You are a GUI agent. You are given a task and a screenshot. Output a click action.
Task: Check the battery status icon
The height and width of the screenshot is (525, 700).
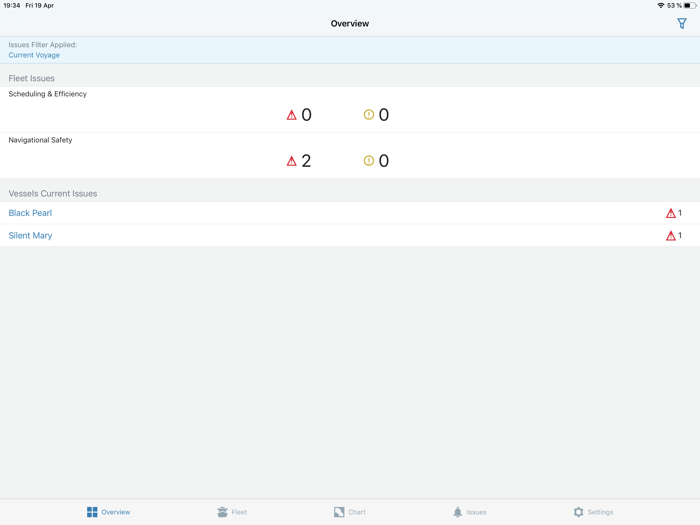pos(690,5)
